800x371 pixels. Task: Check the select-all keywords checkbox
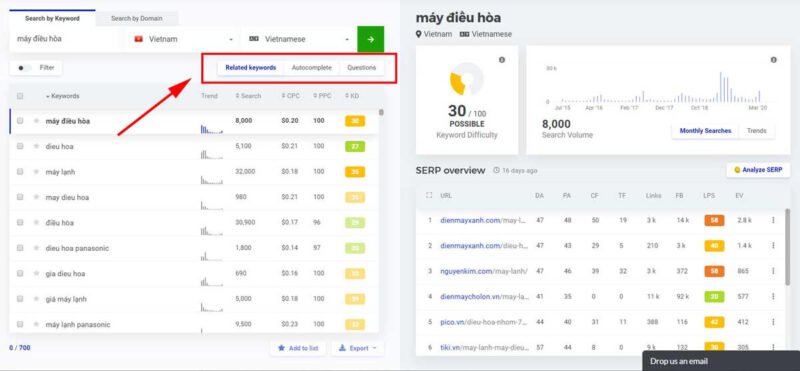coord(20,96)
